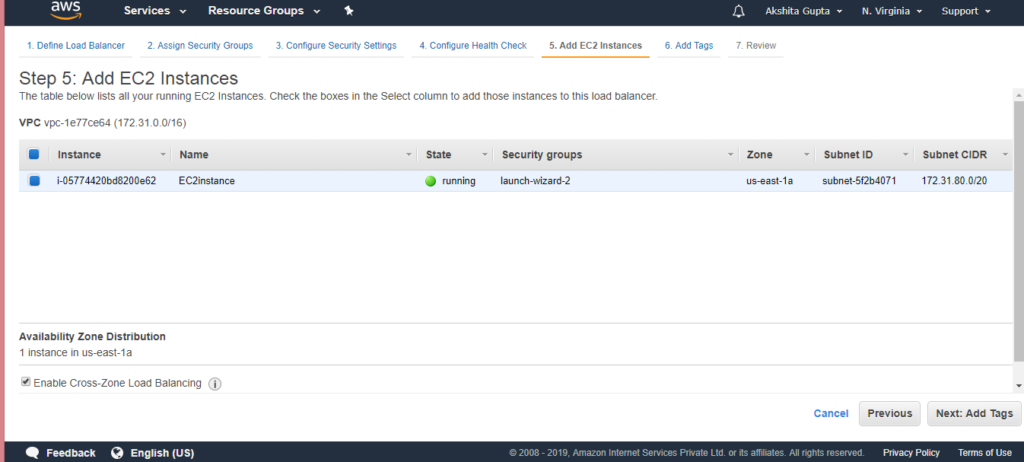The height and width of the screenshot is (462, 1024).
Task: Open State column filter arrow
Action: tap(485, 155)
